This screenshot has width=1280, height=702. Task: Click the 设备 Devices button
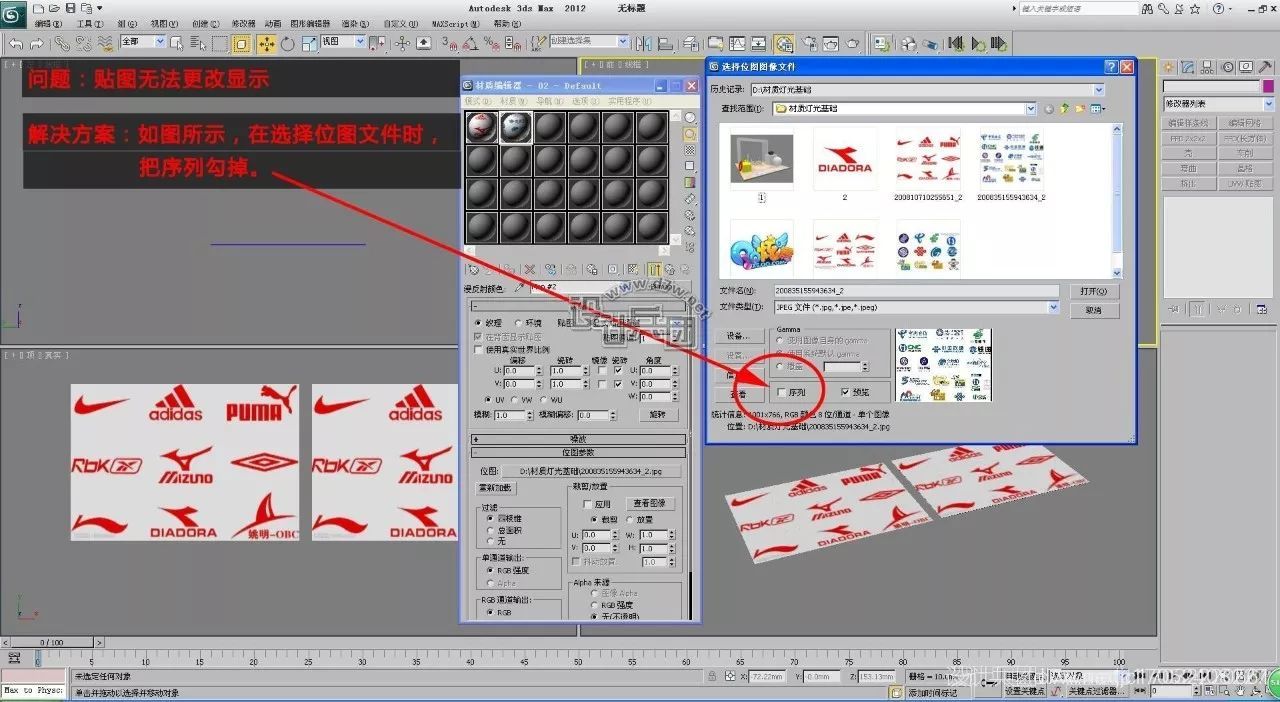click(x=738, y=336)
